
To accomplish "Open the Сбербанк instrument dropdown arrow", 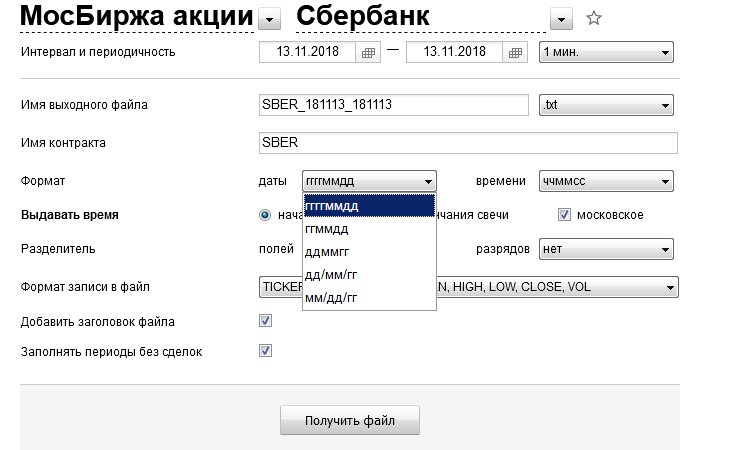I will coord(561,20).
